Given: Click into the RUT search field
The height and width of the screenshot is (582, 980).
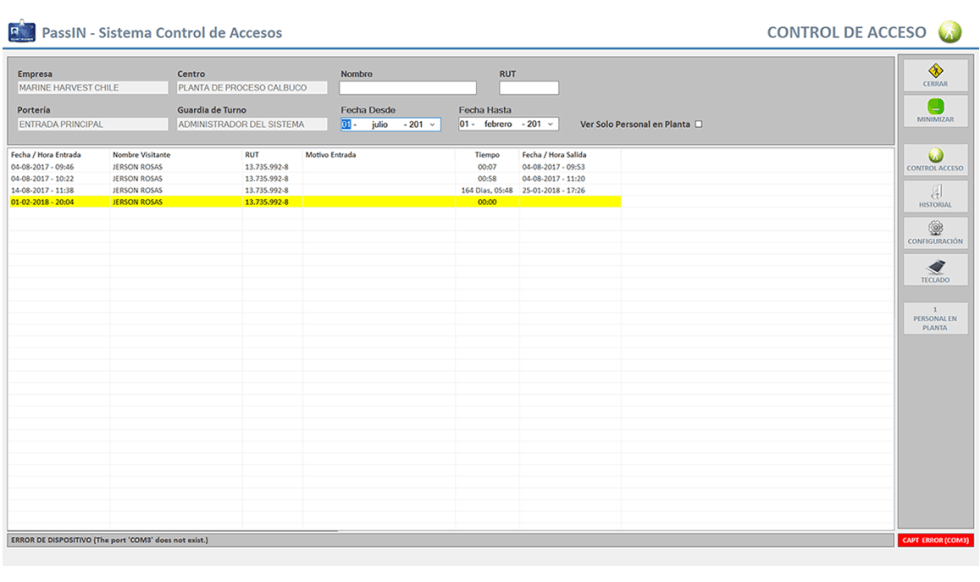Looking at the screenshot, I should [528, 88].
